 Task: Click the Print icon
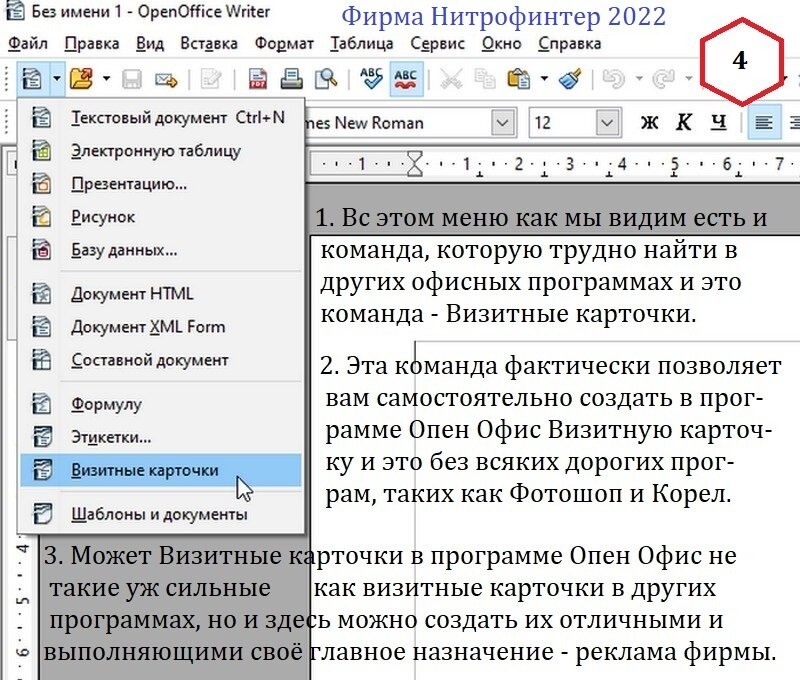pos(291,79)
